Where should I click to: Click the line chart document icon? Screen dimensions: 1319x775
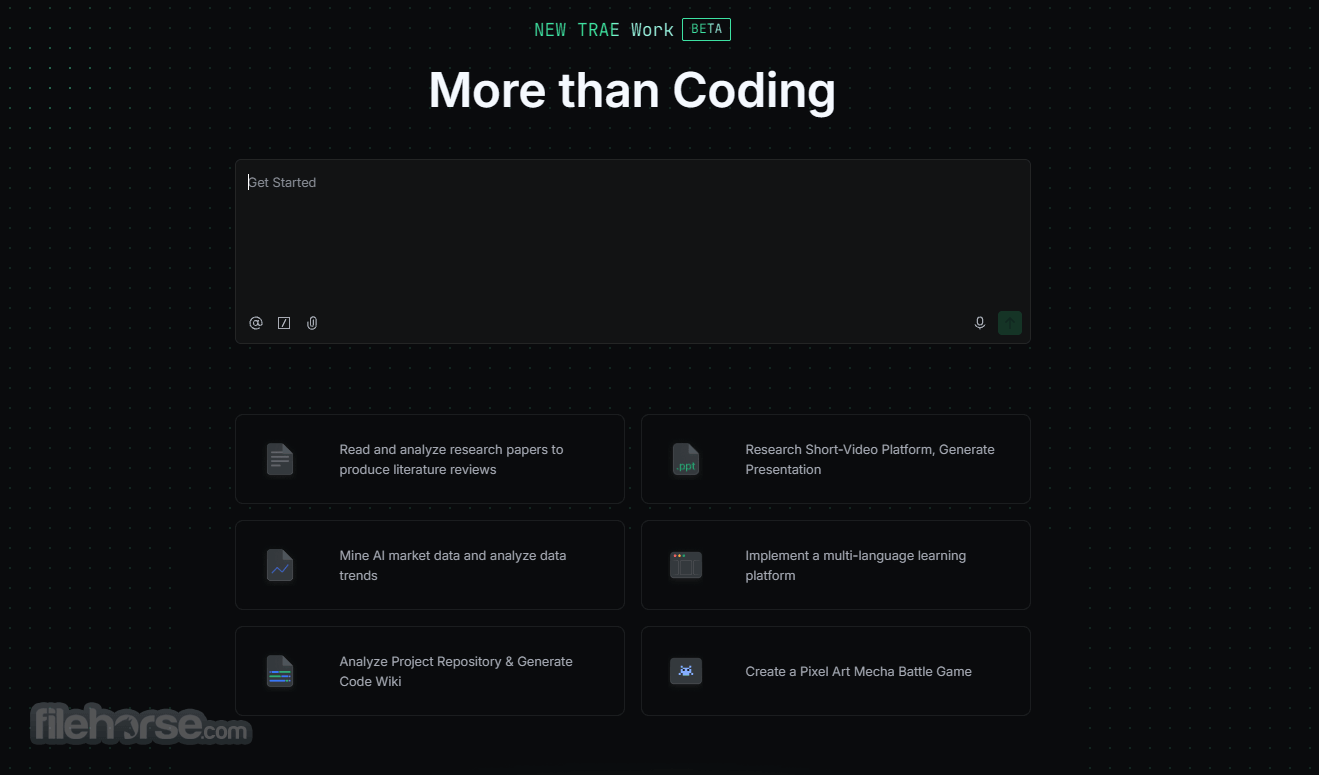pos(280,565)
